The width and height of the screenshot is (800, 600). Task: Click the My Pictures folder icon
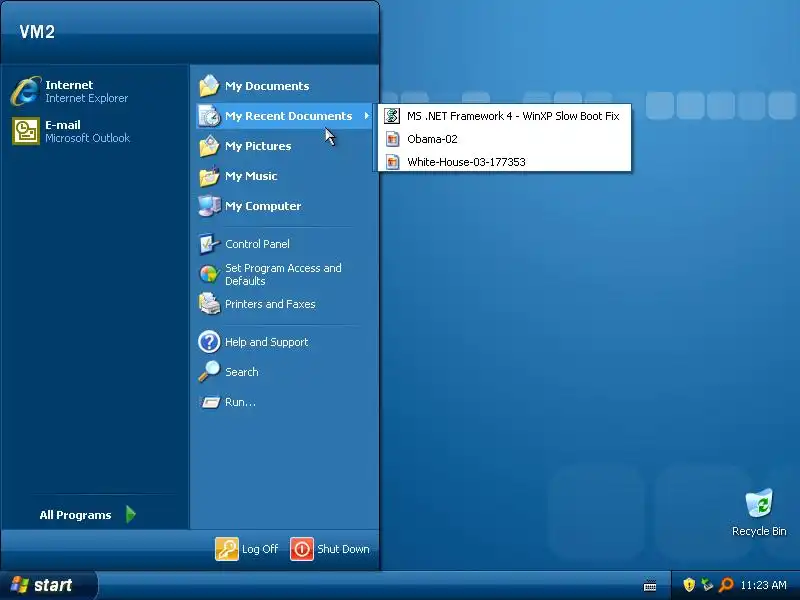coord(209,146)
